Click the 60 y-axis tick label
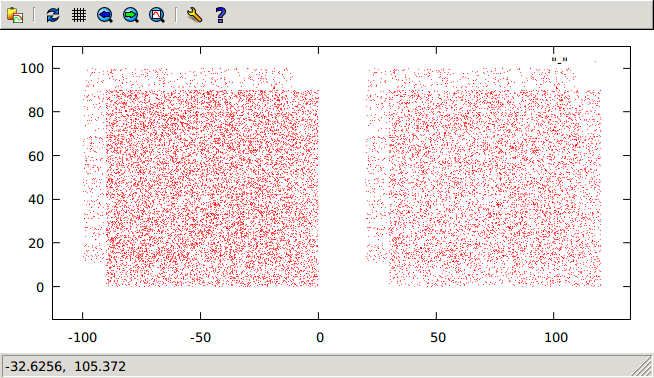The image size is (654, 378). click(36, 156)
